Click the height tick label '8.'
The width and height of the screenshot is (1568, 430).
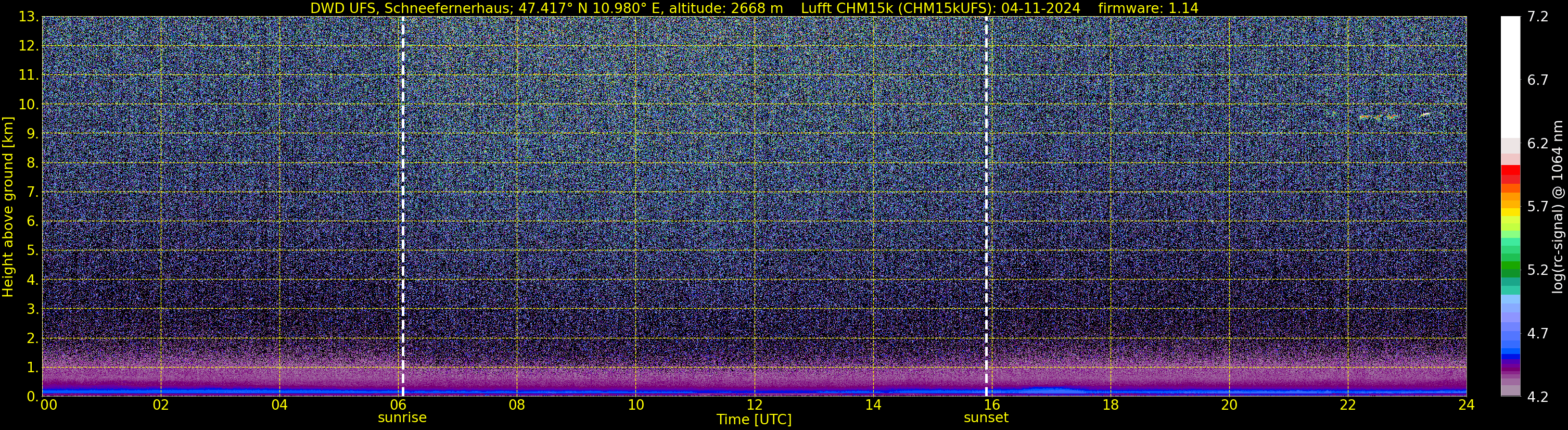click(33, 163)
